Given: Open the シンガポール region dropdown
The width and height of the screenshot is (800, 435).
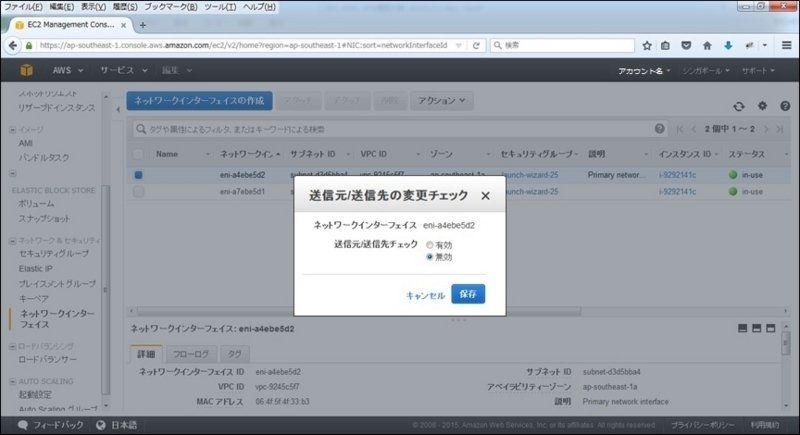Looking at the screenshot, I should tap(706, 72).
